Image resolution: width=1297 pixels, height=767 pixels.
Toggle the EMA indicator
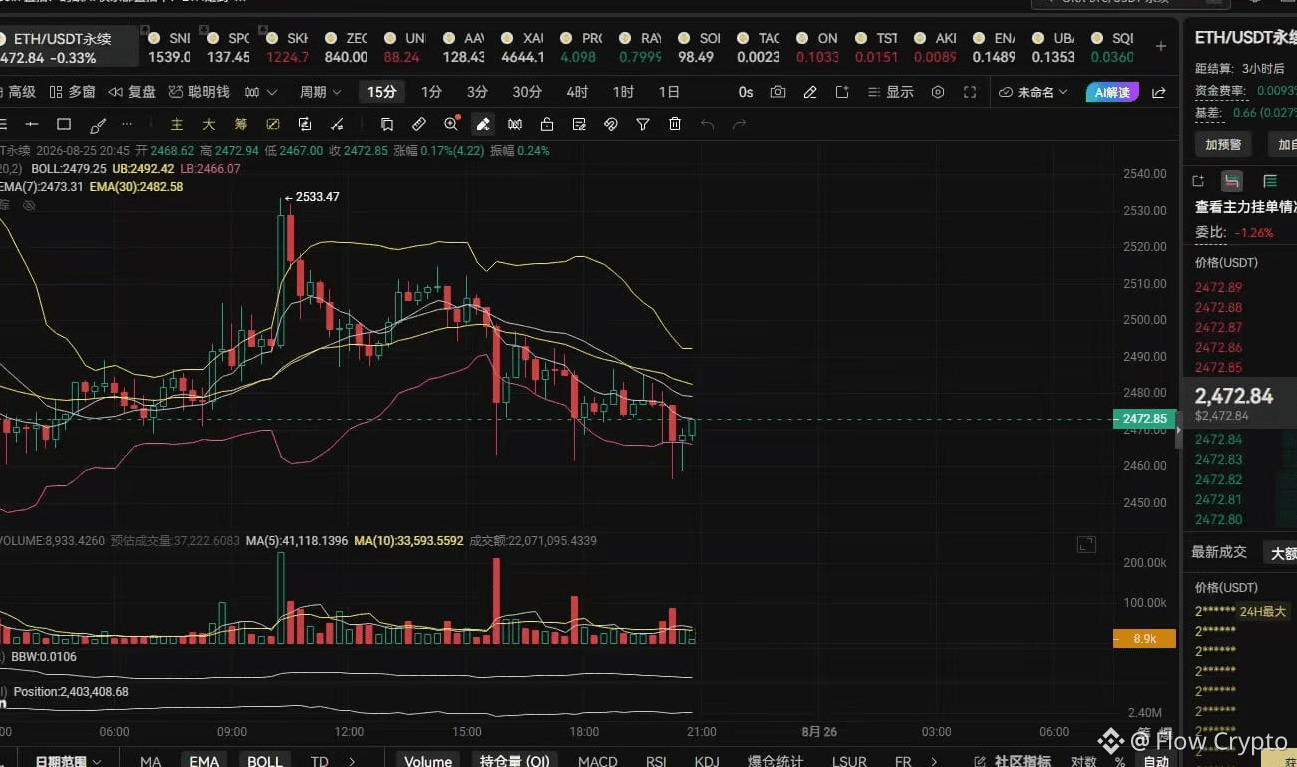coord(204,761)
